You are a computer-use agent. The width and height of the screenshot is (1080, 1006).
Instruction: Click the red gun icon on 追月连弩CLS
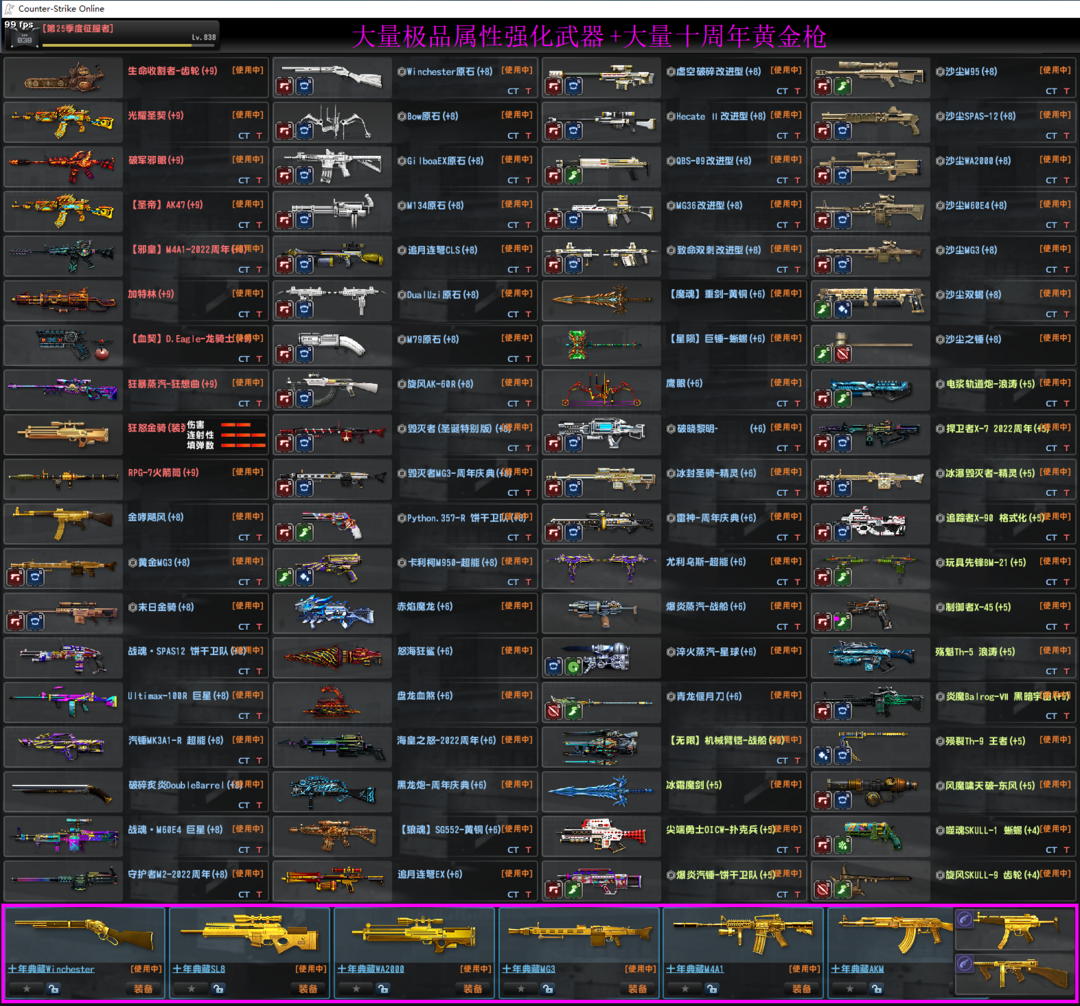tap(284, 264)
